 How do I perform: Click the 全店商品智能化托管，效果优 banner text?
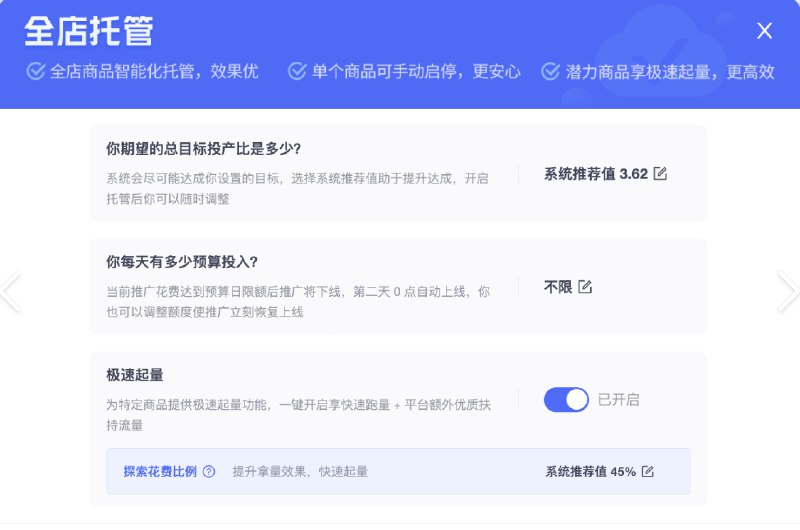154,71
